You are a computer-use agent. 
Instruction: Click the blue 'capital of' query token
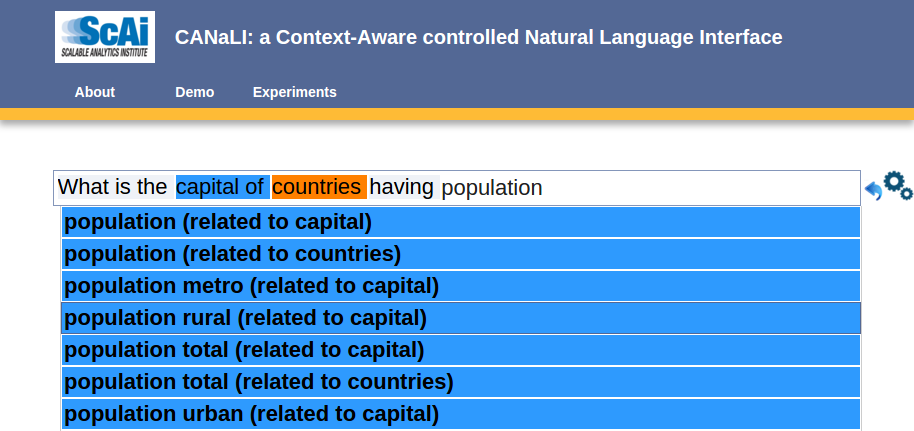click(220, 187)
